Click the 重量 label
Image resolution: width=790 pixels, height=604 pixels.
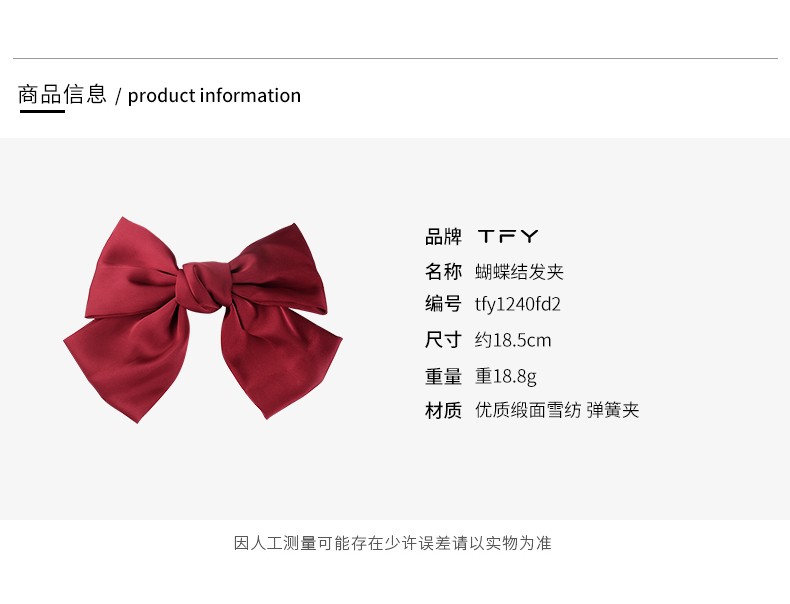(443, 376)
